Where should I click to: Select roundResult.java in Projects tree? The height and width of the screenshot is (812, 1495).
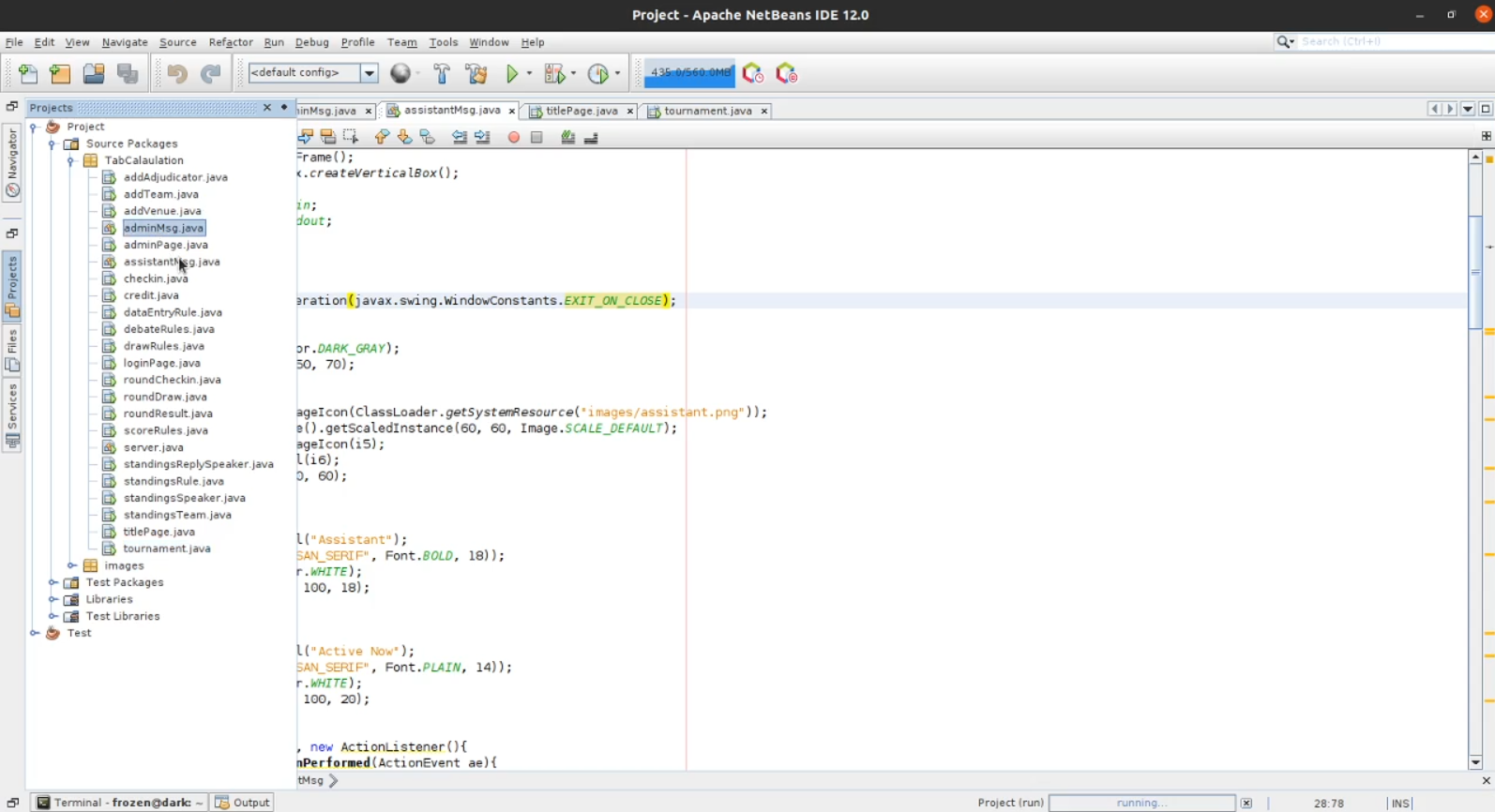pyautogui.click(x=168, y=414)
